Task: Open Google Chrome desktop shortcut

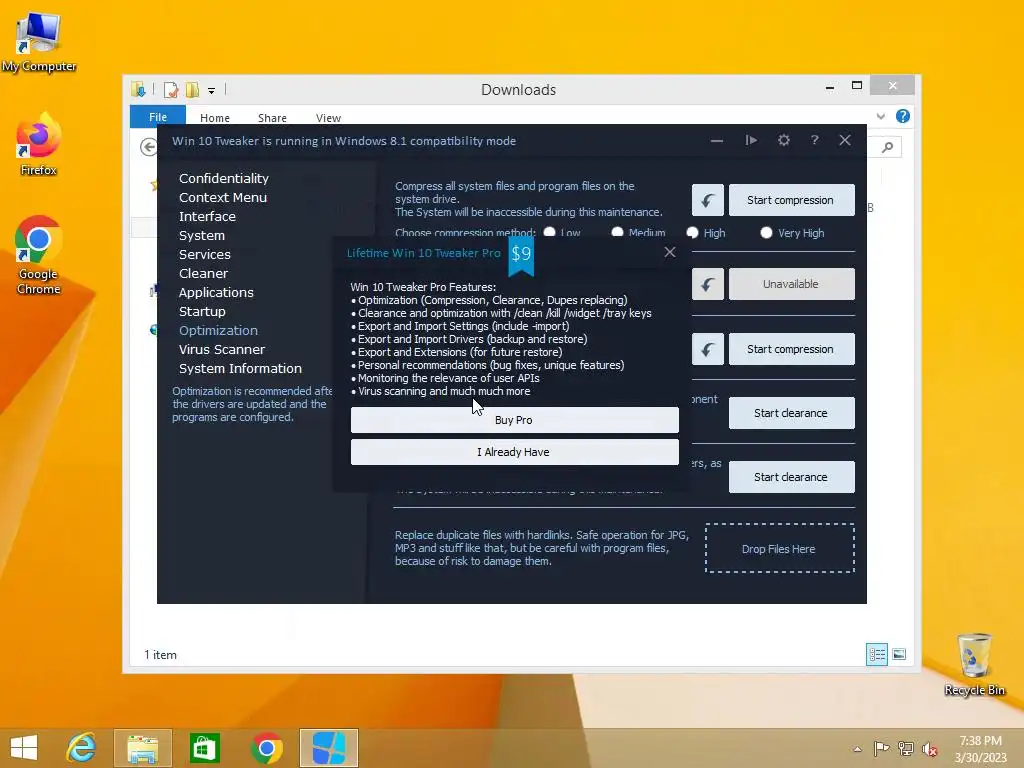Action: pyautogui.click(x=39, y=256)
